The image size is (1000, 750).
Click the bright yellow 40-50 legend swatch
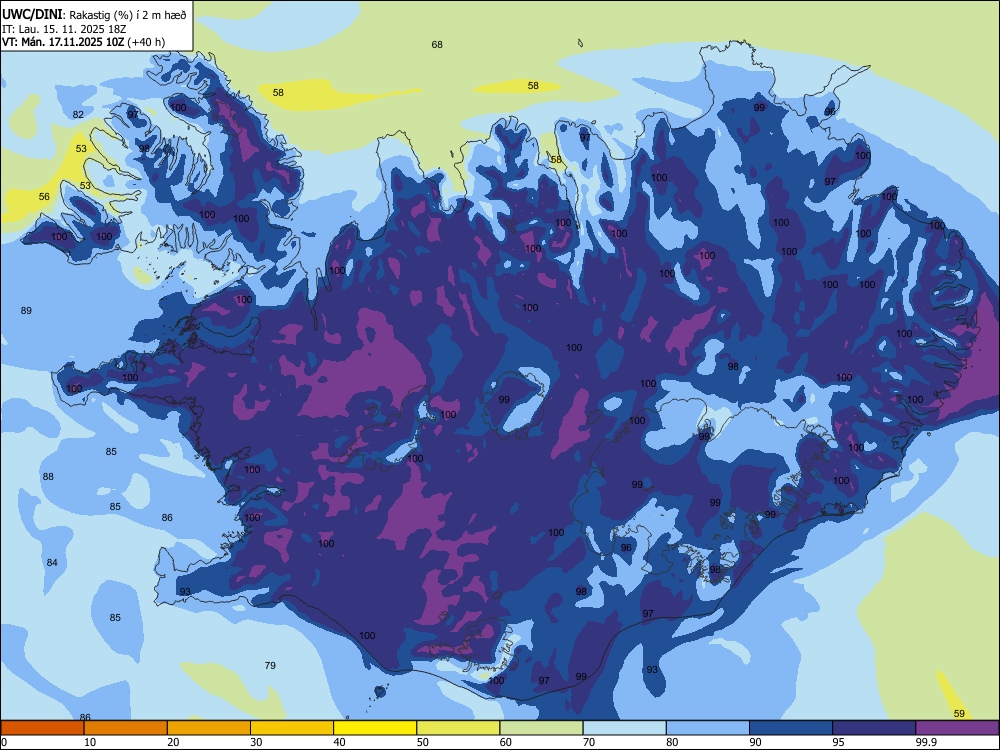pyautogui.click(x=375, y=728)
